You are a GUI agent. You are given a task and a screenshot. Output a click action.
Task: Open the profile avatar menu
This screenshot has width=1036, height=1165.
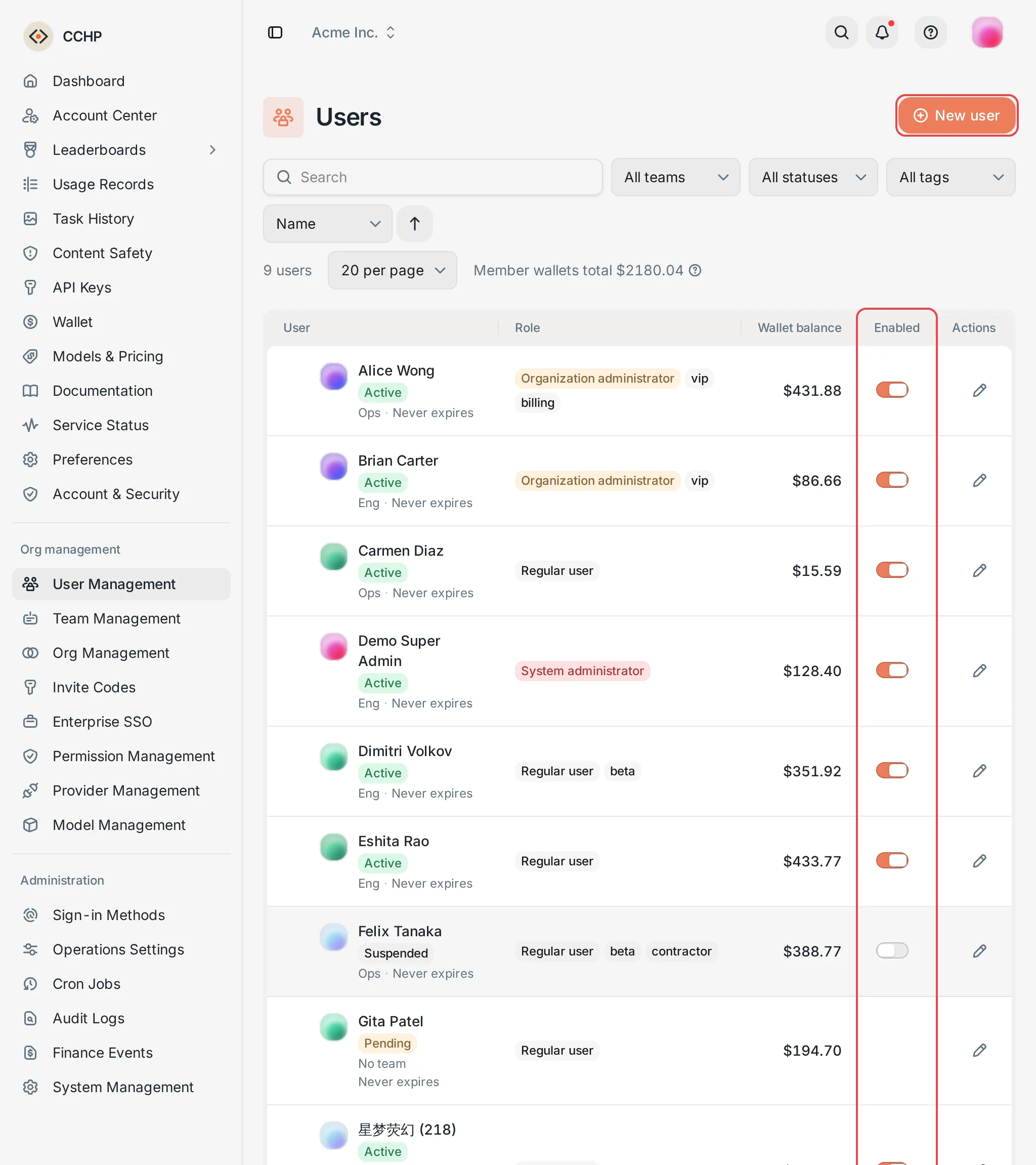point(987,32)
